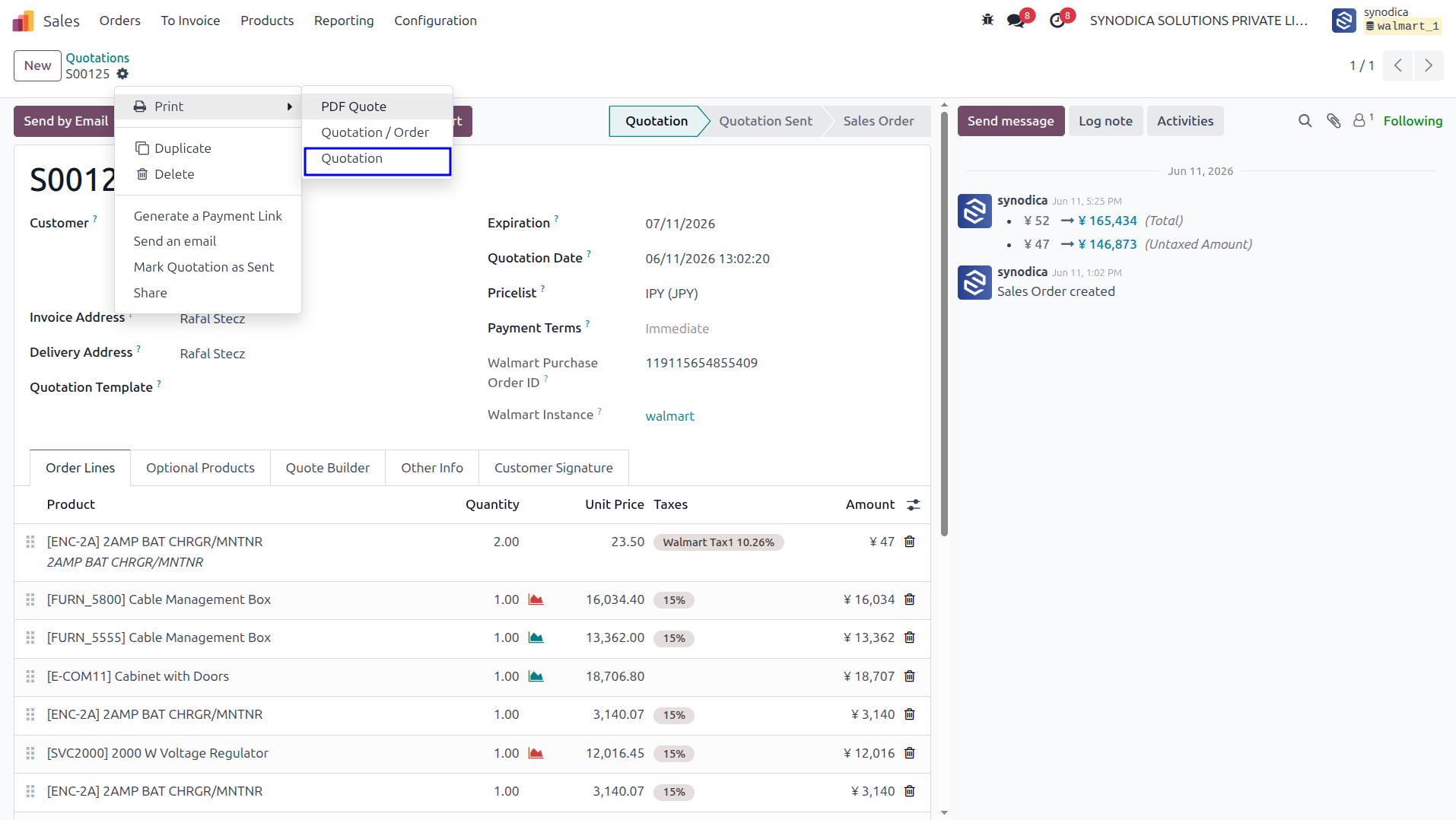Click the Walmart Tax1 10.26% tag
The width and height of the screenshot is (1456, 820).
[x=718, y=542]
